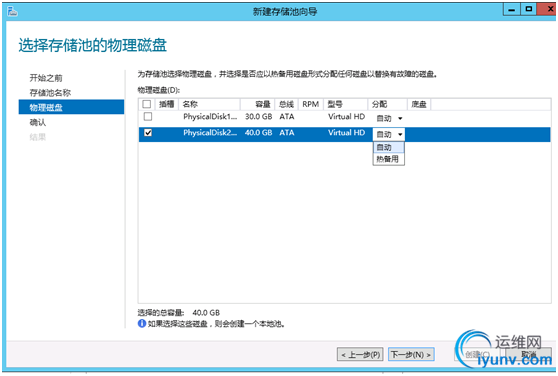558x376 pixels.
Task: Go to 开始之前 wizard step
Action: [46, 78]
